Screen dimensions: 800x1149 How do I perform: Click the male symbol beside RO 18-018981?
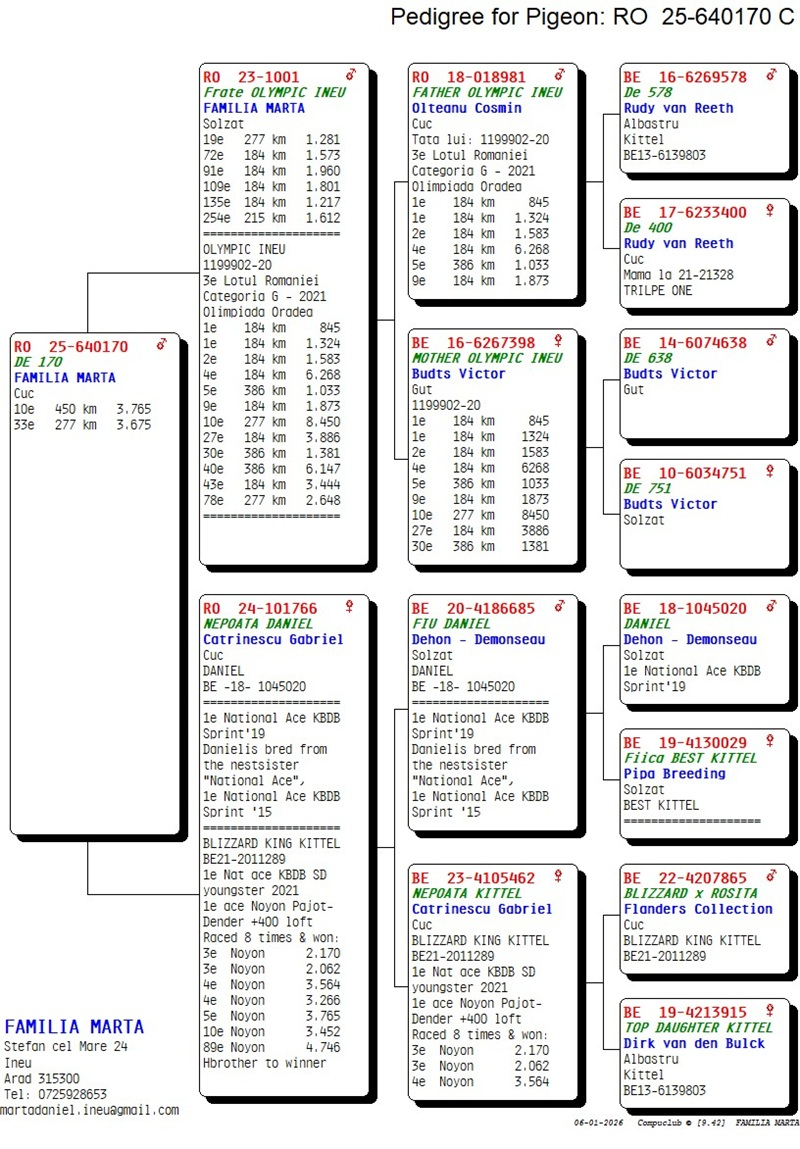coord(560,75)
